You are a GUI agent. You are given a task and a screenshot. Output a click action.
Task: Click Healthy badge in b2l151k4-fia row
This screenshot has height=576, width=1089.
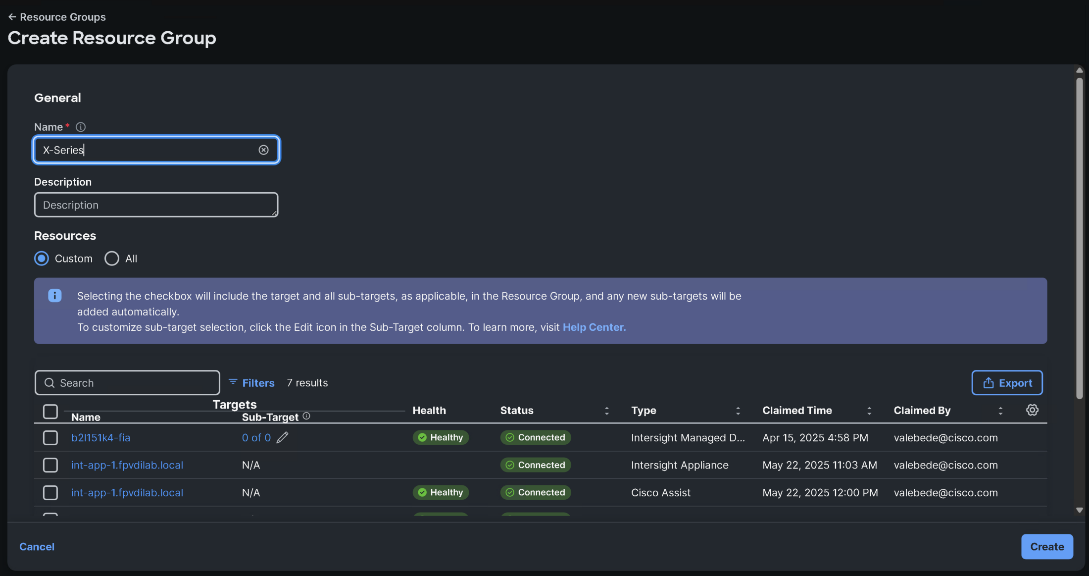click(441, 438)
